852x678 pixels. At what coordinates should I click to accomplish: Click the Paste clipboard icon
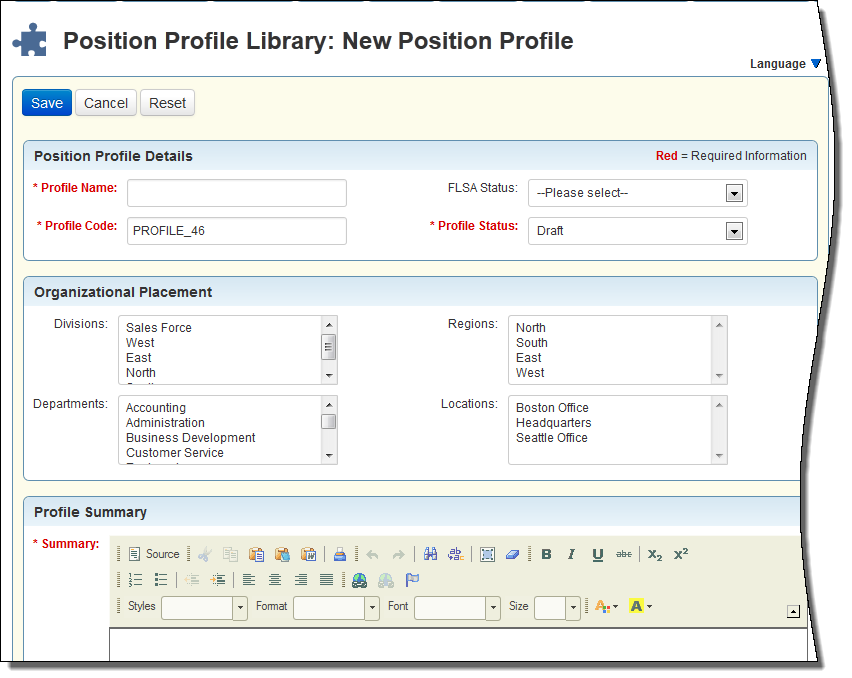[256, 554]
